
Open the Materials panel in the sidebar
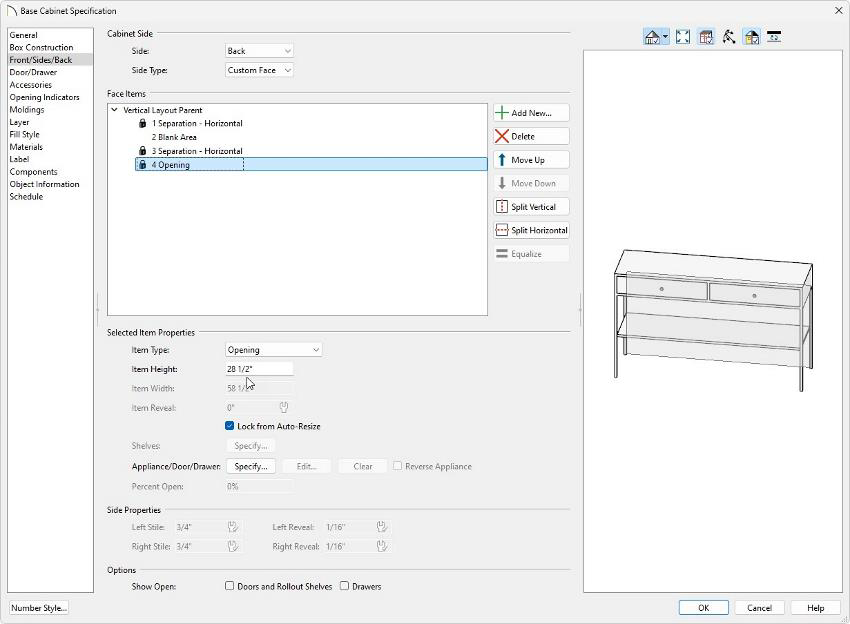pyautogui.click(x=26, y=147)
